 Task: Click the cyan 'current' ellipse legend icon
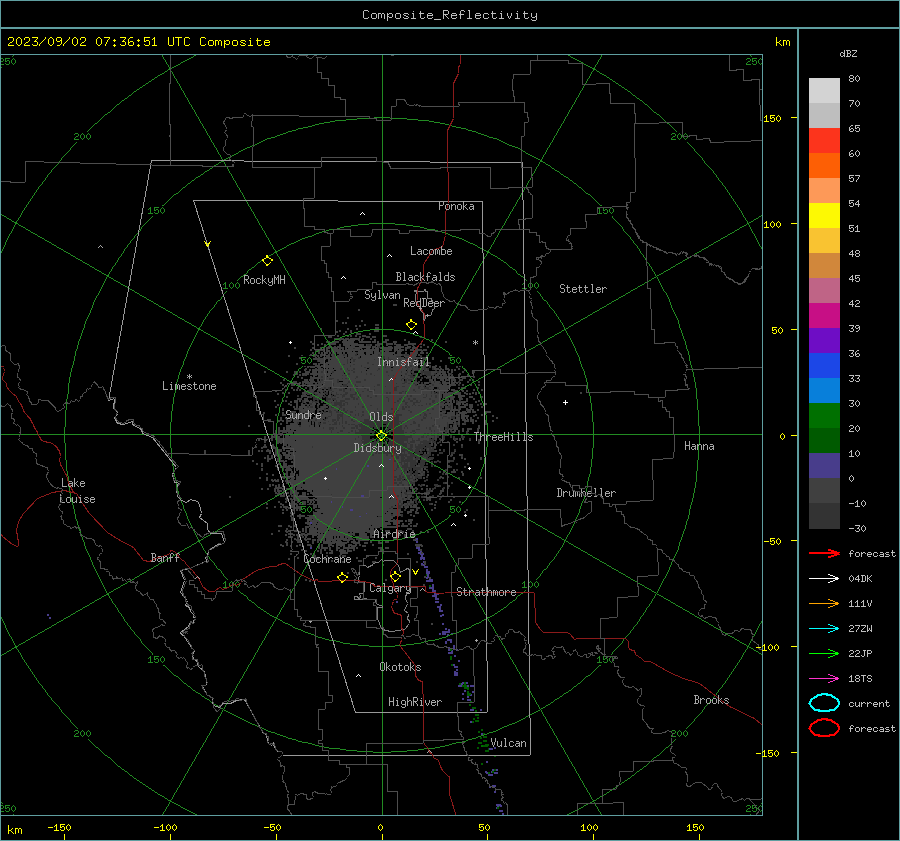coord(824,703)
